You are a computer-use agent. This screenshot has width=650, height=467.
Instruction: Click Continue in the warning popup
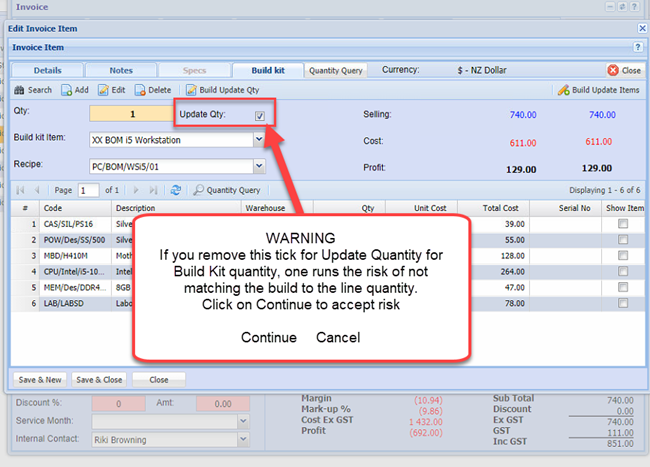click(268, 338)
